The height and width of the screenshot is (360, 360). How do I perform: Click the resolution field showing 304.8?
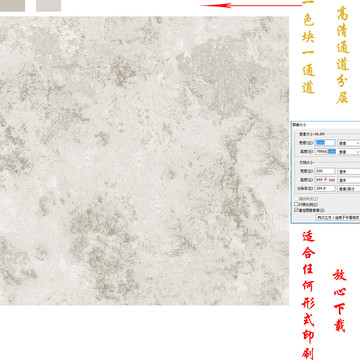tap(325, 188)
